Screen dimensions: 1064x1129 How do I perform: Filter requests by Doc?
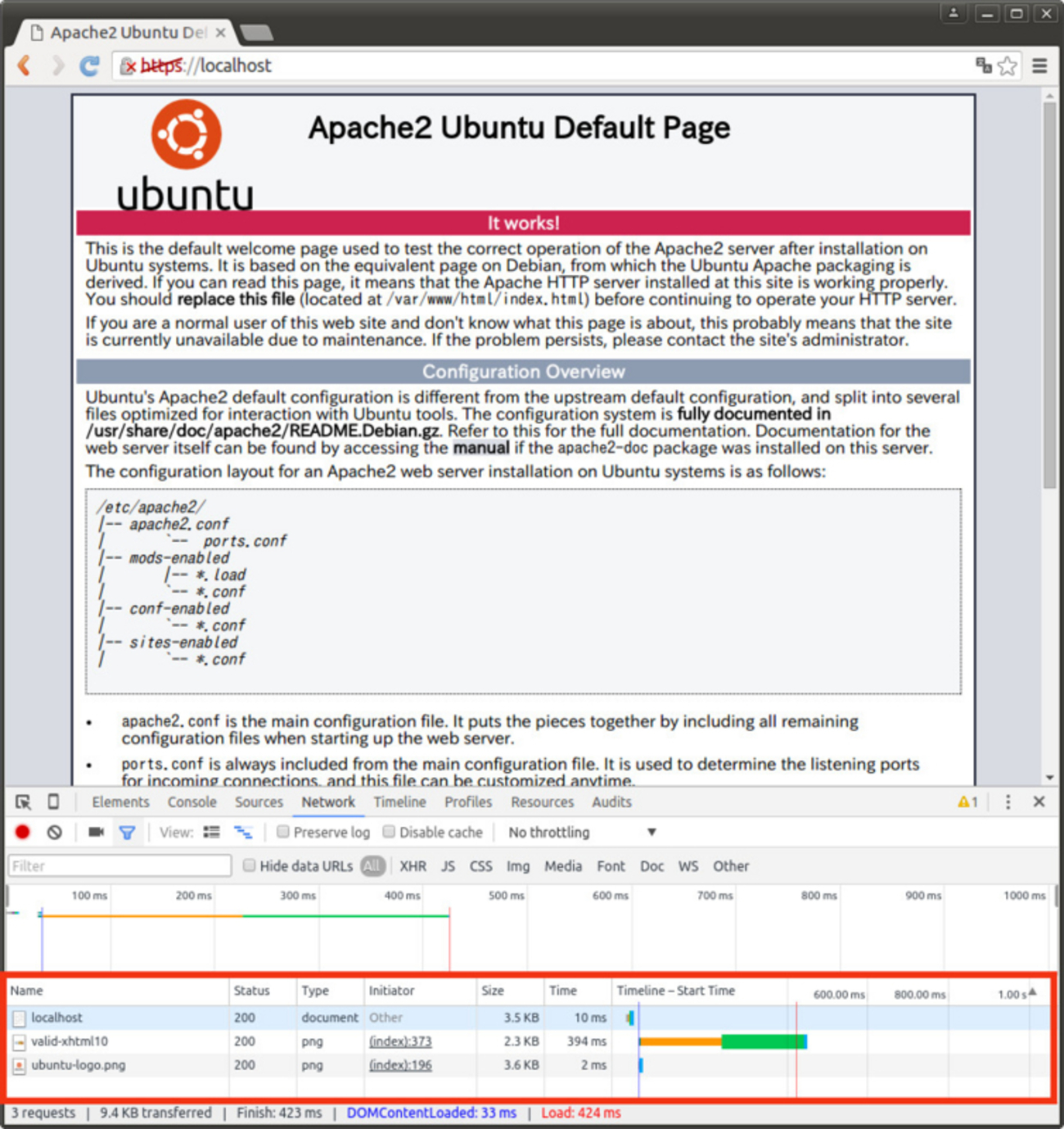click(651, 866)
